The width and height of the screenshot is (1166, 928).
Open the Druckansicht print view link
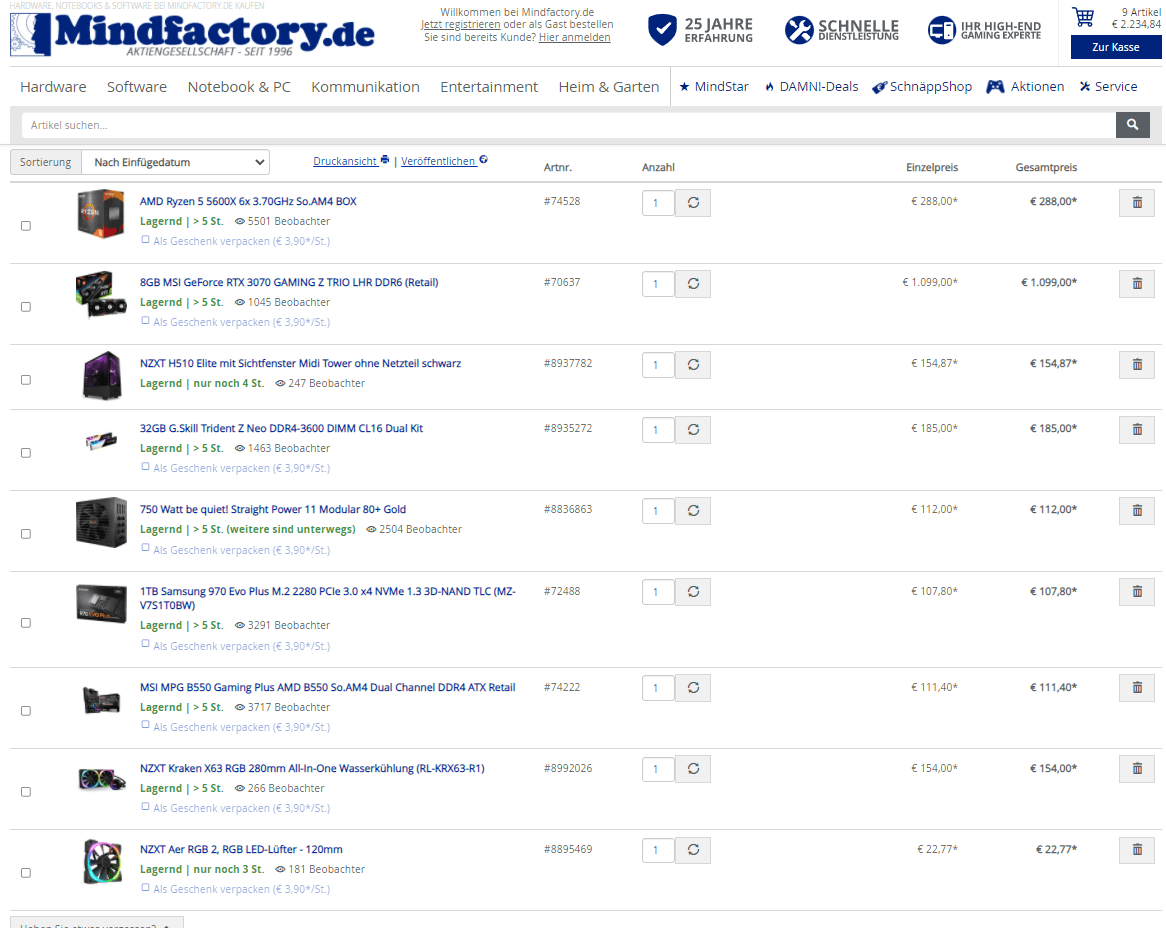tap(351, 161)
